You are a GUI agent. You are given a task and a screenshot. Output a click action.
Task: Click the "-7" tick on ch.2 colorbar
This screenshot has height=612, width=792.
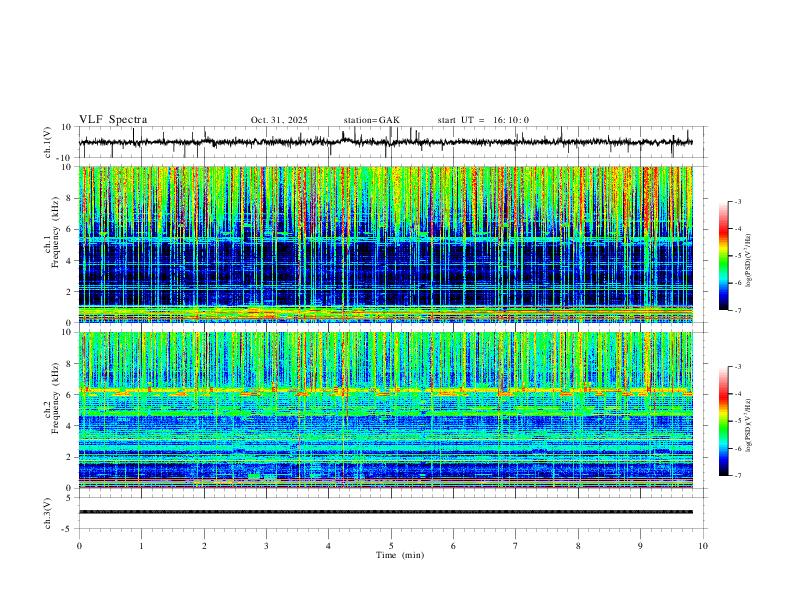[737, 476]
